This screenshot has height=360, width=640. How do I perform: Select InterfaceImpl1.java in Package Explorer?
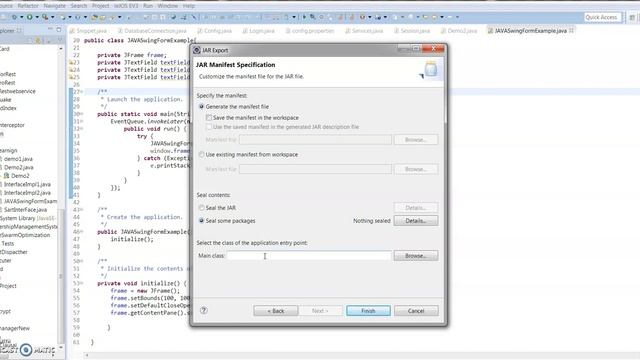(27, 184)
